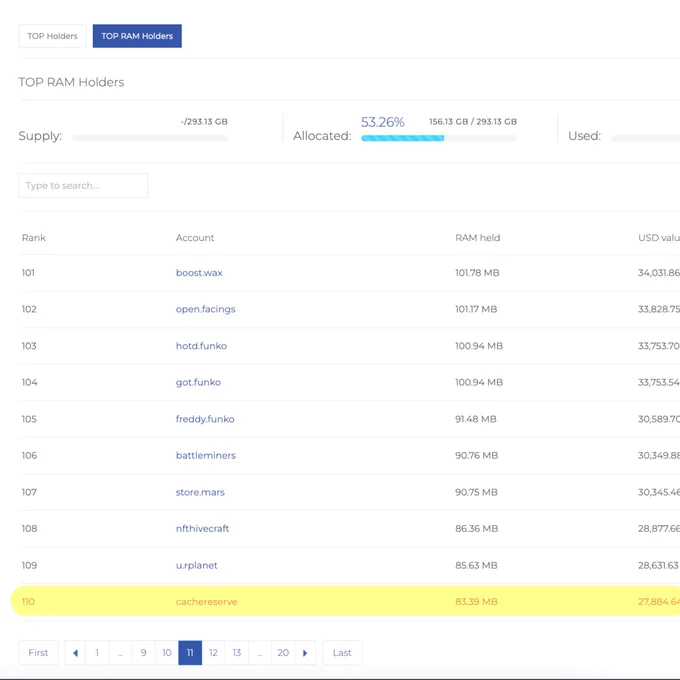Click the 53.26% allocated percentage
Viewport: 680px width, 680px height.
coord(382,122)
